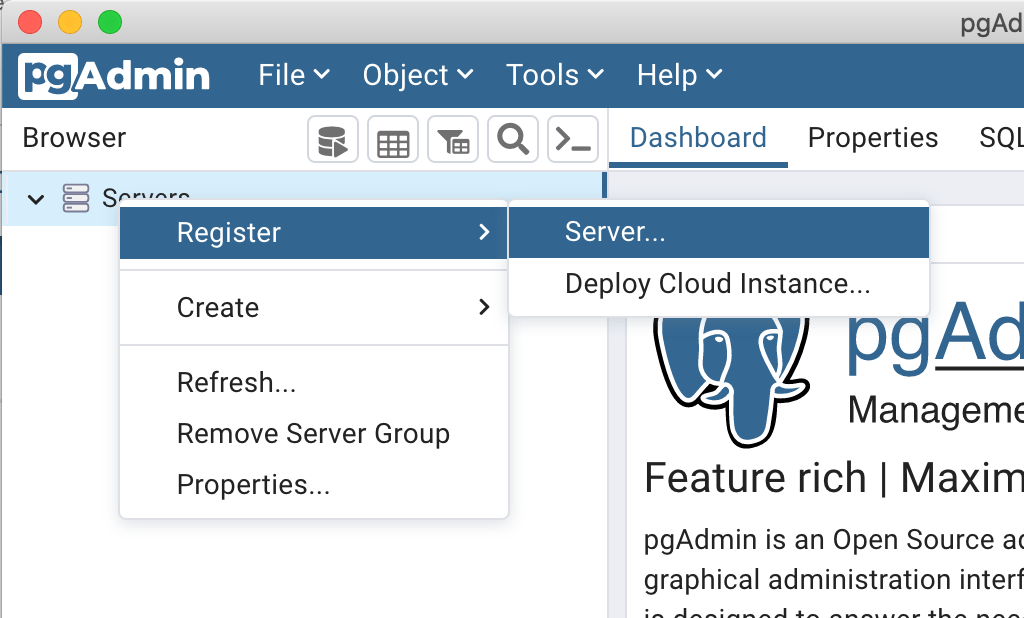Select Deploy Cloud Instance... option
This screenshot has width=1024, height=618.
717,284
